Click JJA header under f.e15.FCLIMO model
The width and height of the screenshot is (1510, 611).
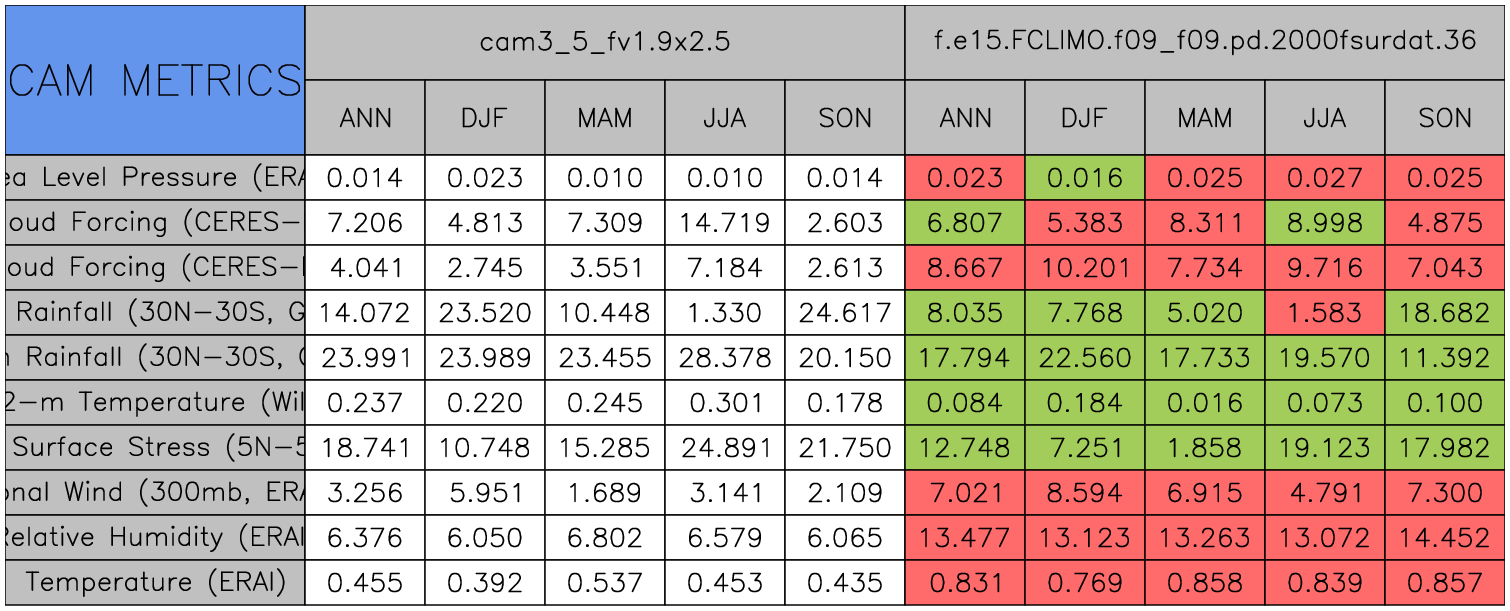(x=1324, y=118)
